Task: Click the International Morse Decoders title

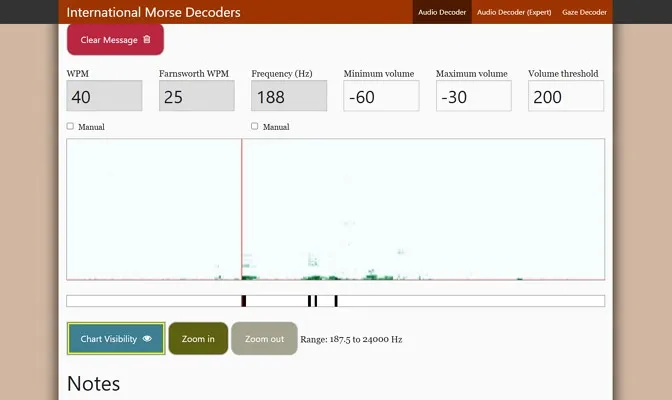Action: point(153,13)
